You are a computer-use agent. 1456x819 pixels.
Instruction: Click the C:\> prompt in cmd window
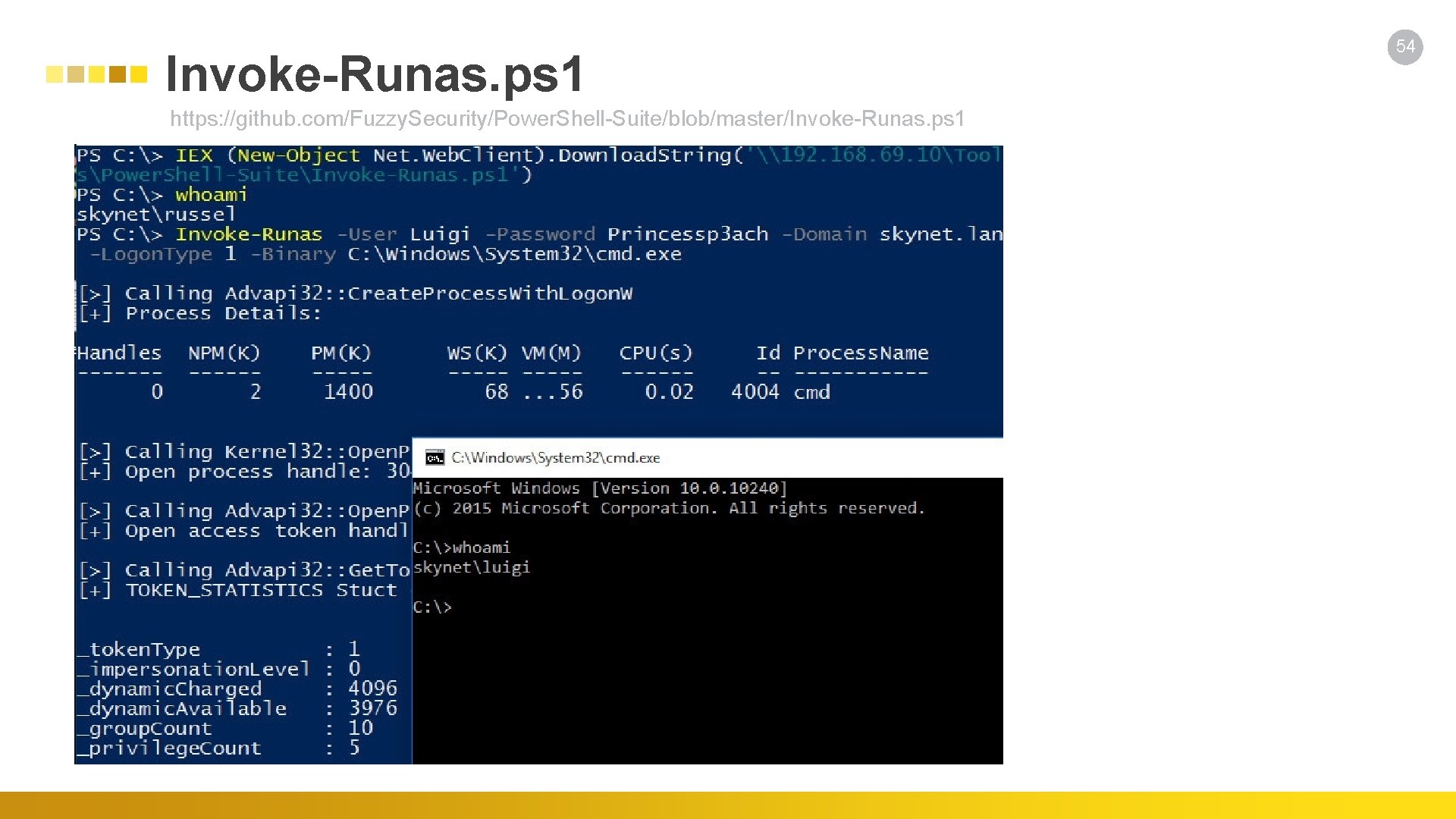[432, 607]
